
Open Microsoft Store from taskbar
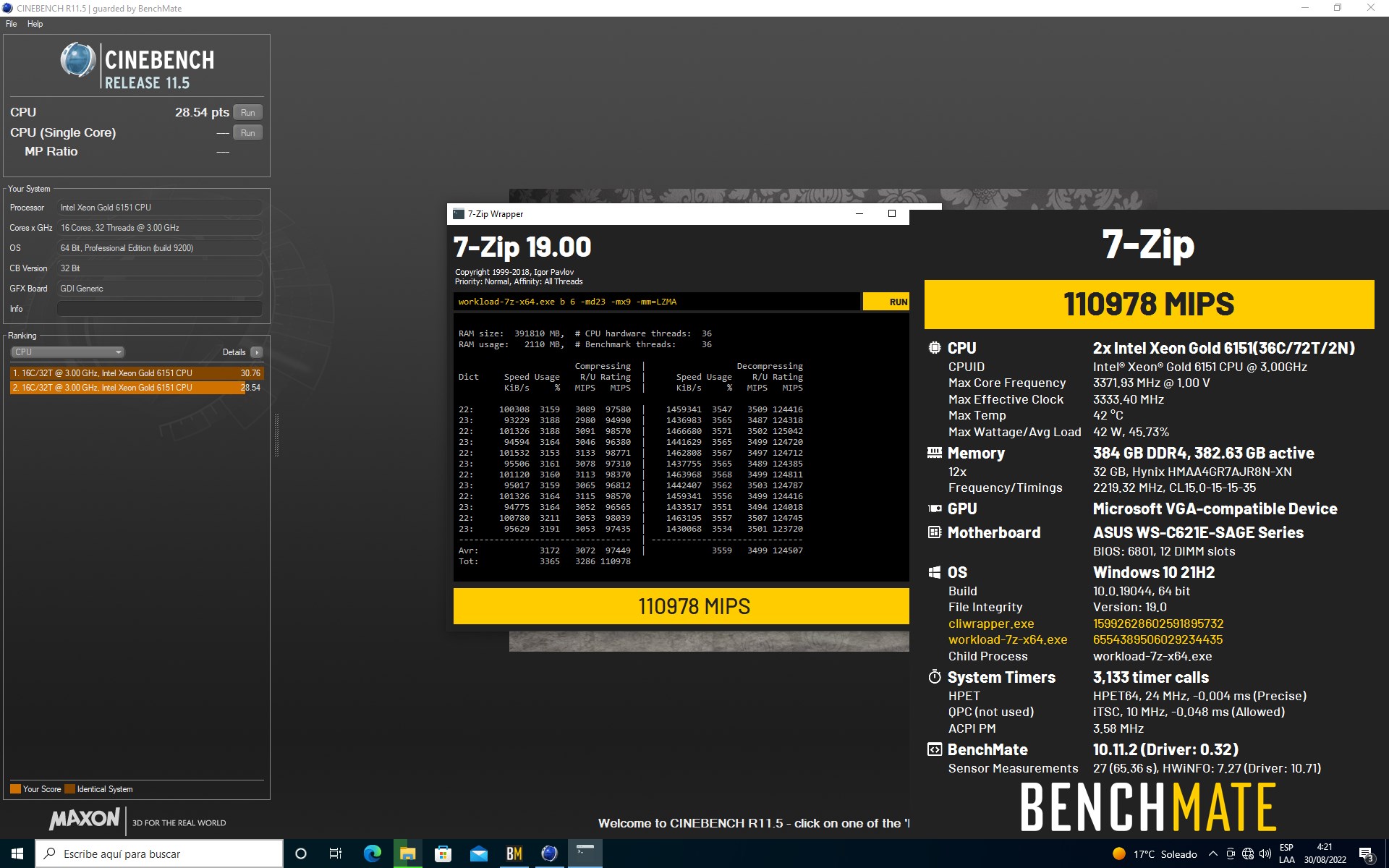click(443, 854)
